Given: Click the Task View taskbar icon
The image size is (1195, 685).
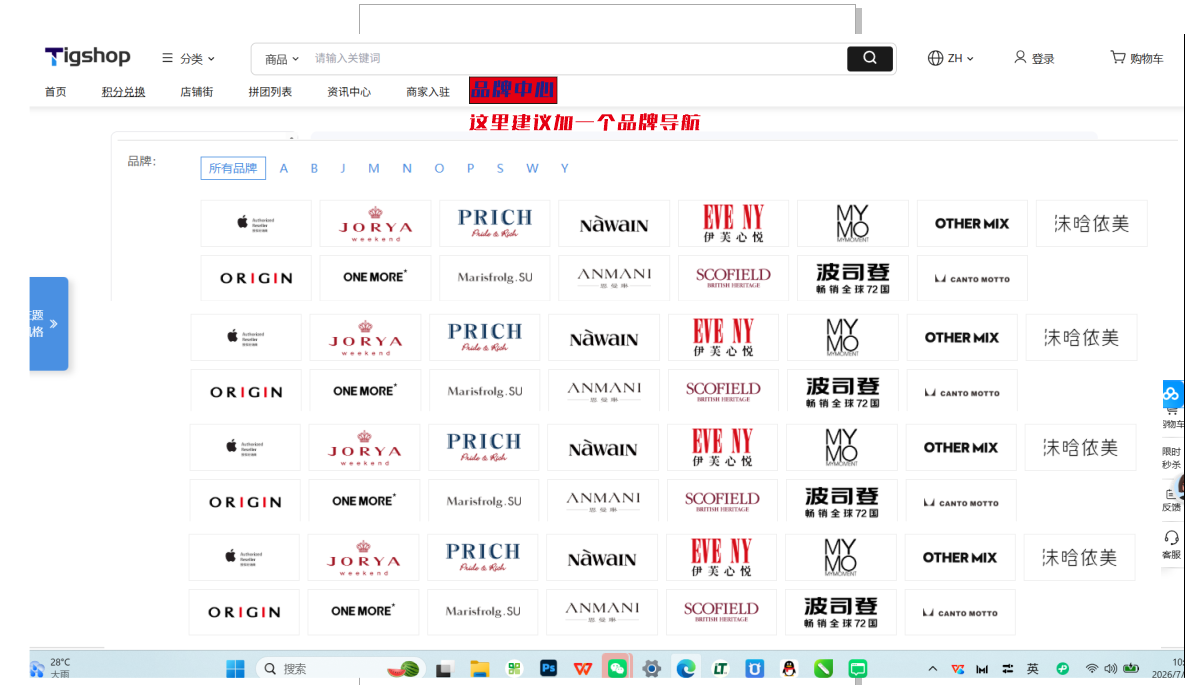Looking at the screenshot, I should 444,670.
